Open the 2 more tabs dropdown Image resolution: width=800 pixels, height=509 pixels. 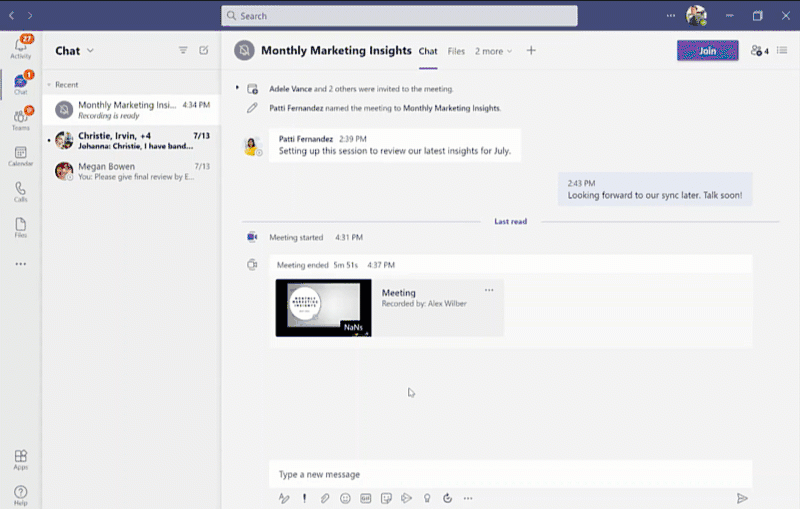pyautogui.click(x=493, y=51)
